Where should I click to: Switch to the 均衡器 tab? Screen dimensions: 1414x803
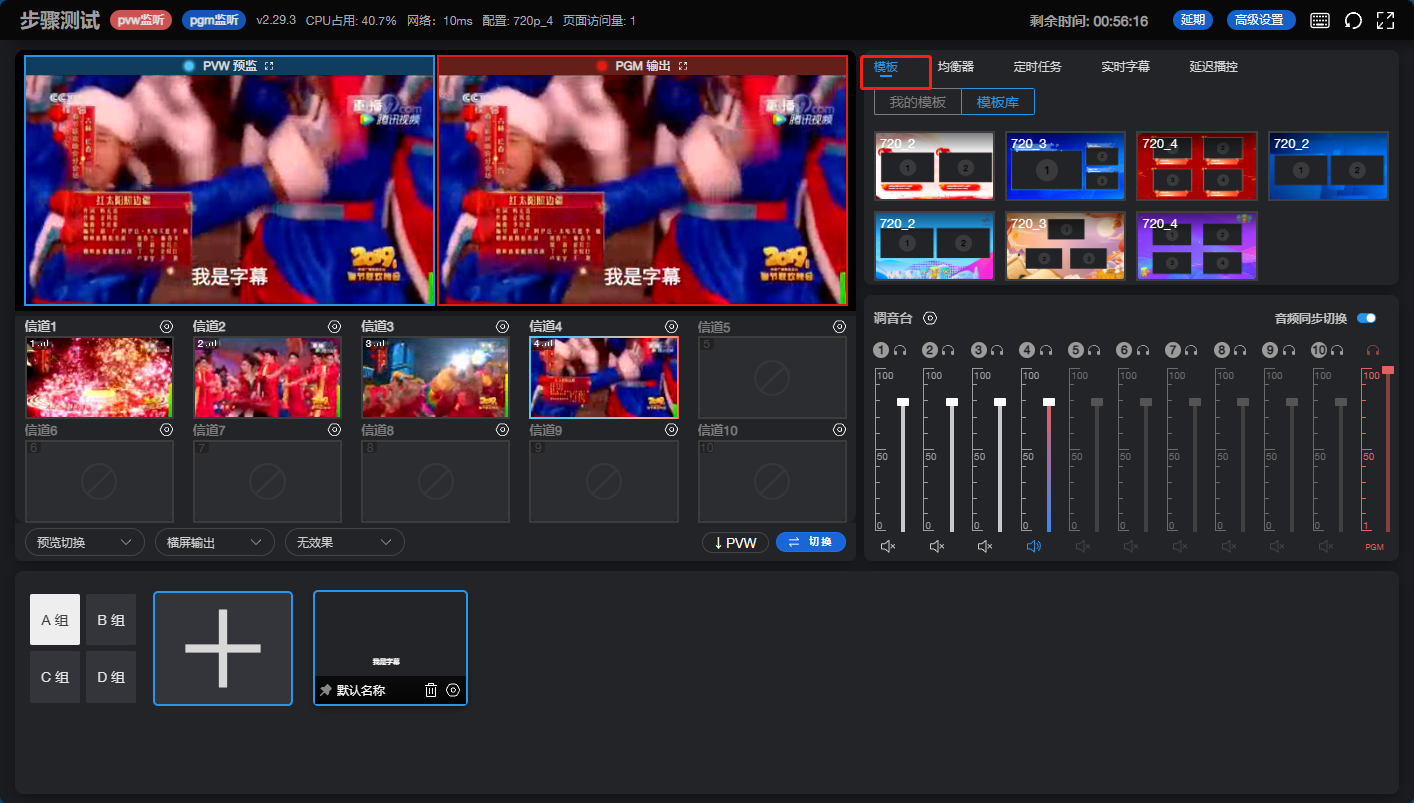956,67
